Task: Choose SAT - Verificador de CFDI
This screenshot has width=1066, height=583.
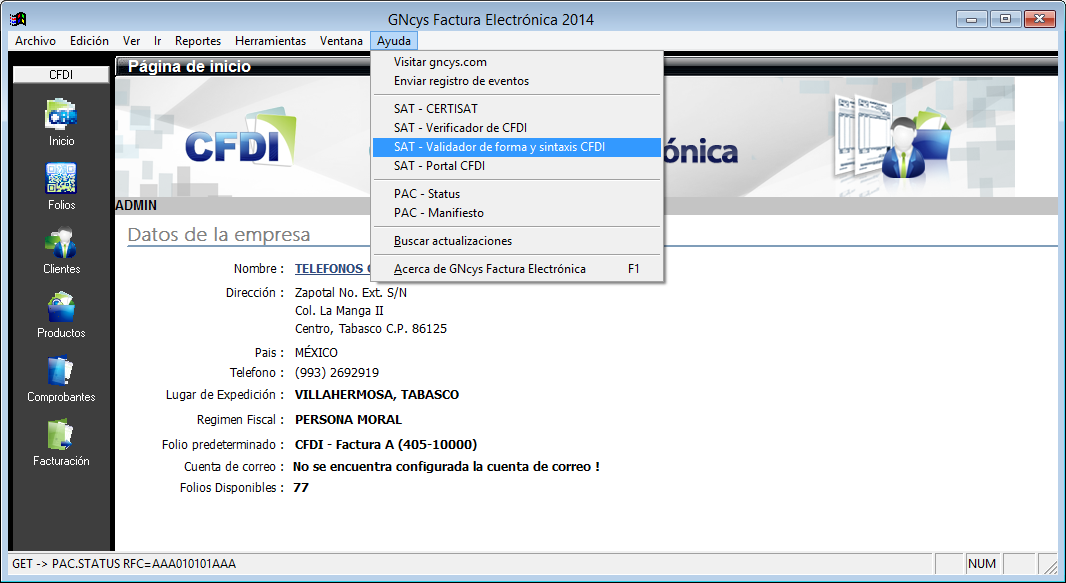Action: [x=517, y=128]
